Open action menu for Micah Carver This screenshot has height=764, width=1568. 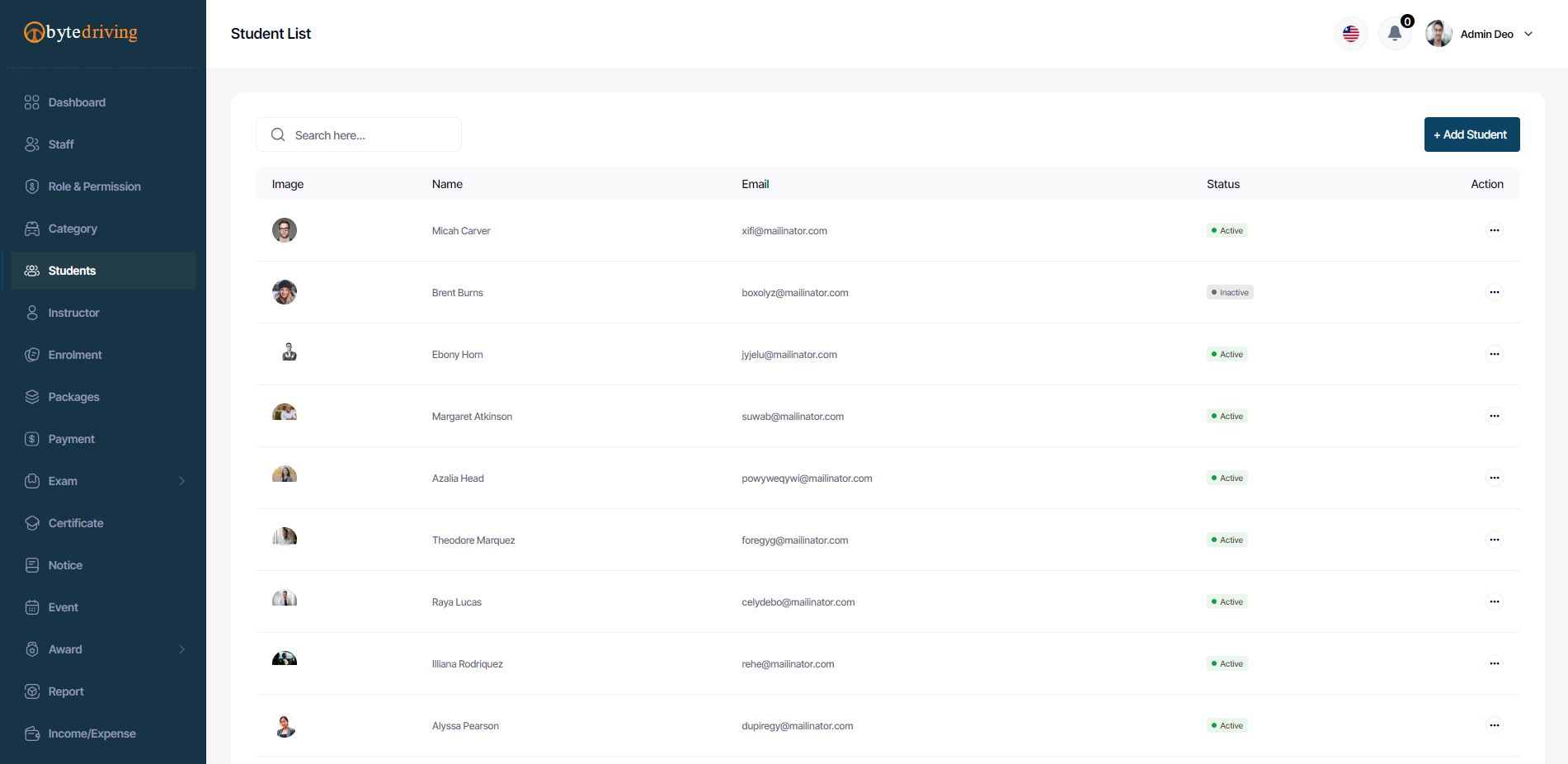point(1494,230)
